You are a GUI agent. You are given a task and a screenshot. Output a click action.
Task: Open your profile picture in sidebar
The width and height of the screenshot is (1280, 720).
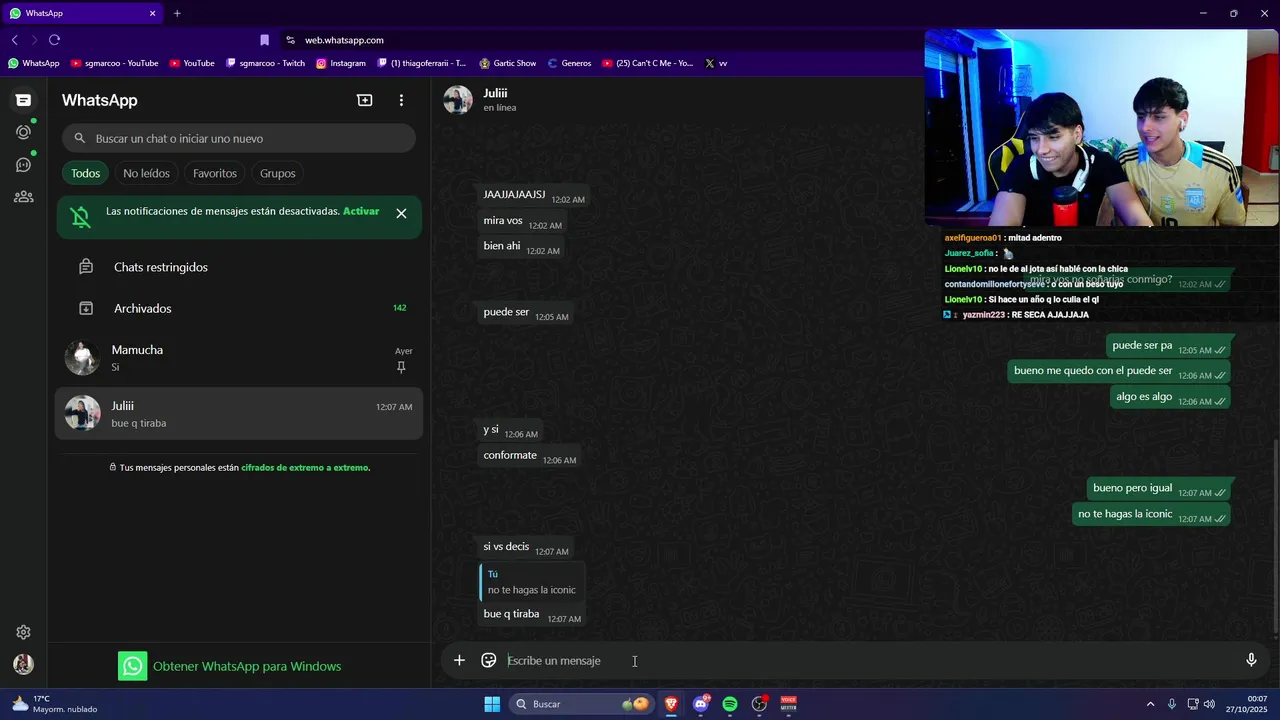point(23,664)
